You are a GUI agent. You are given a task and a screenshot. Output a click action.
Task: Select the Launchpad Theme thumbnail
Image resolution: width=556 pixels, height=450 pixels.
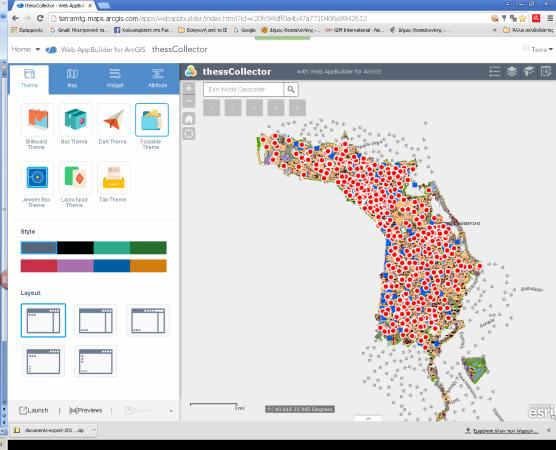pyautogui.click(x=75, y=178)
